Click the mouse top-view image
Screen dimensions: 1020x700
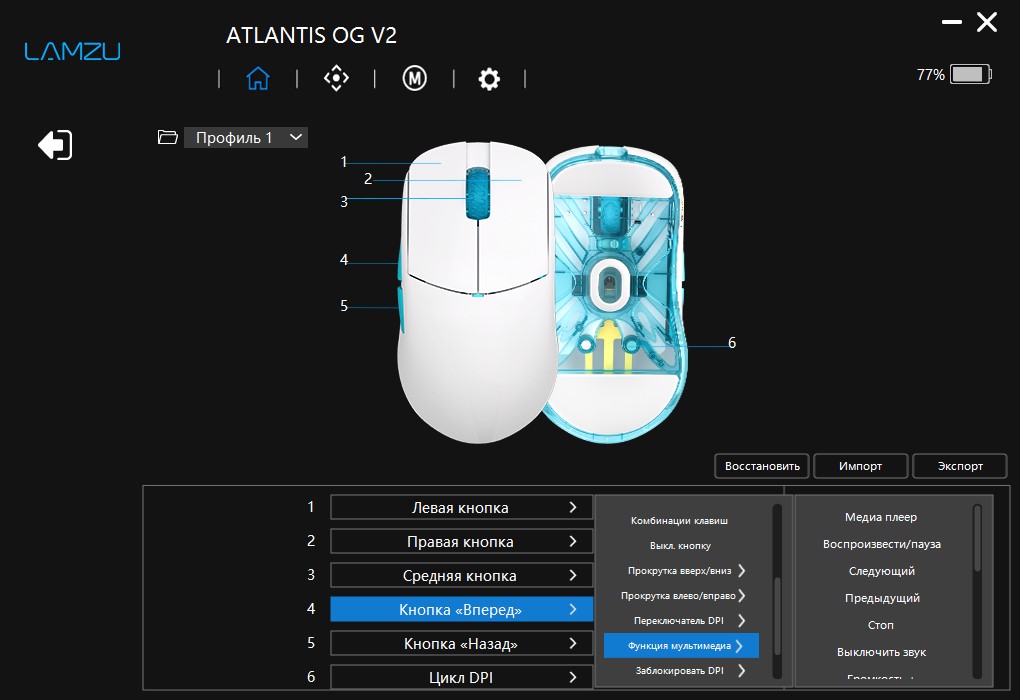[x=477, y=293]
